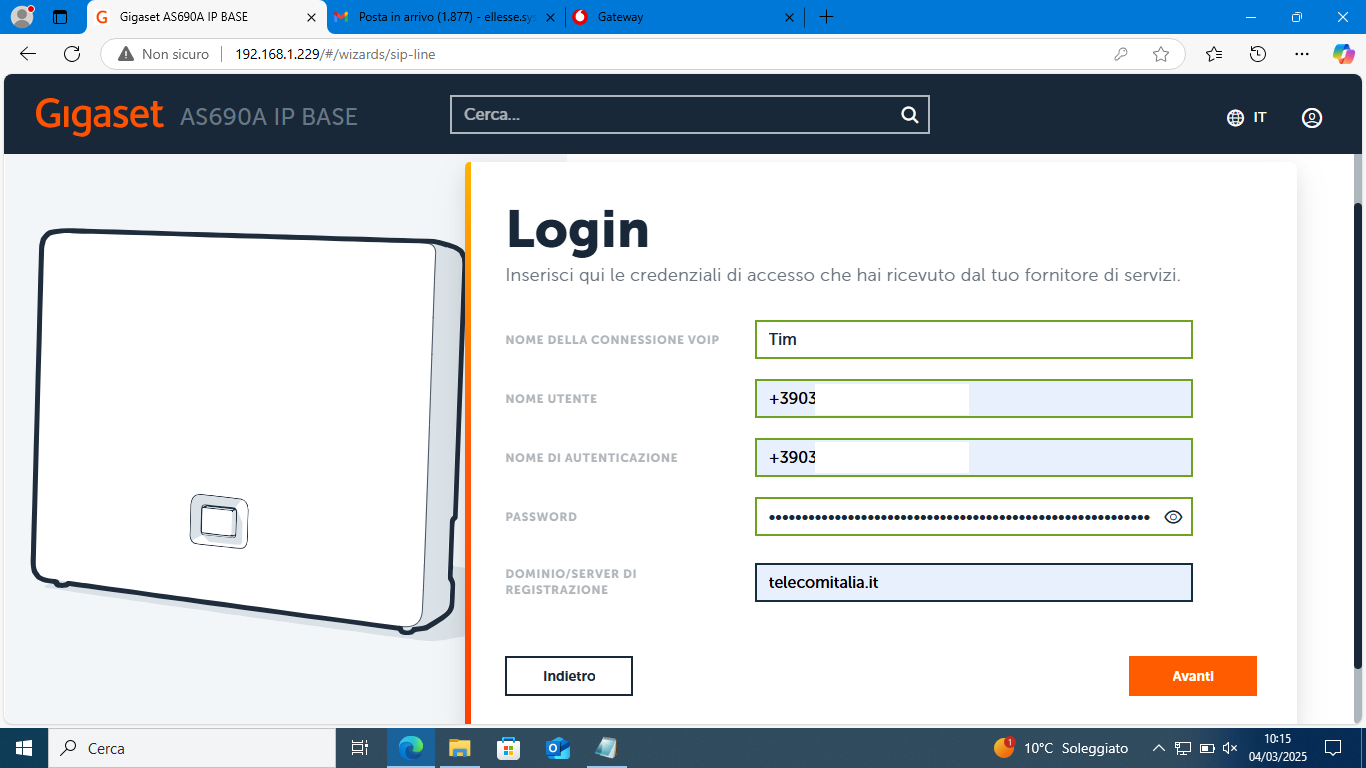
Task: Open the Windows Start menu
Action: [24, 748]
